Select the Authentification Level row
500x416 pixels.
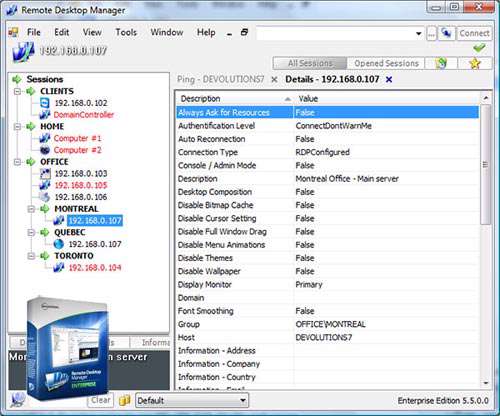tap(328, 126)
